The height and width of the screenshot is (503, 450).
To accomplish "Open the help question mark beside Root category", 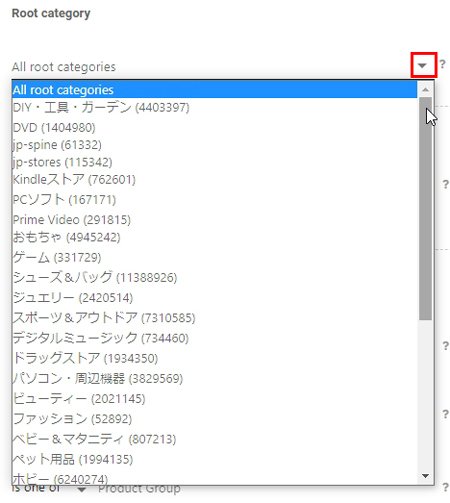I will (x=442, y=64).
